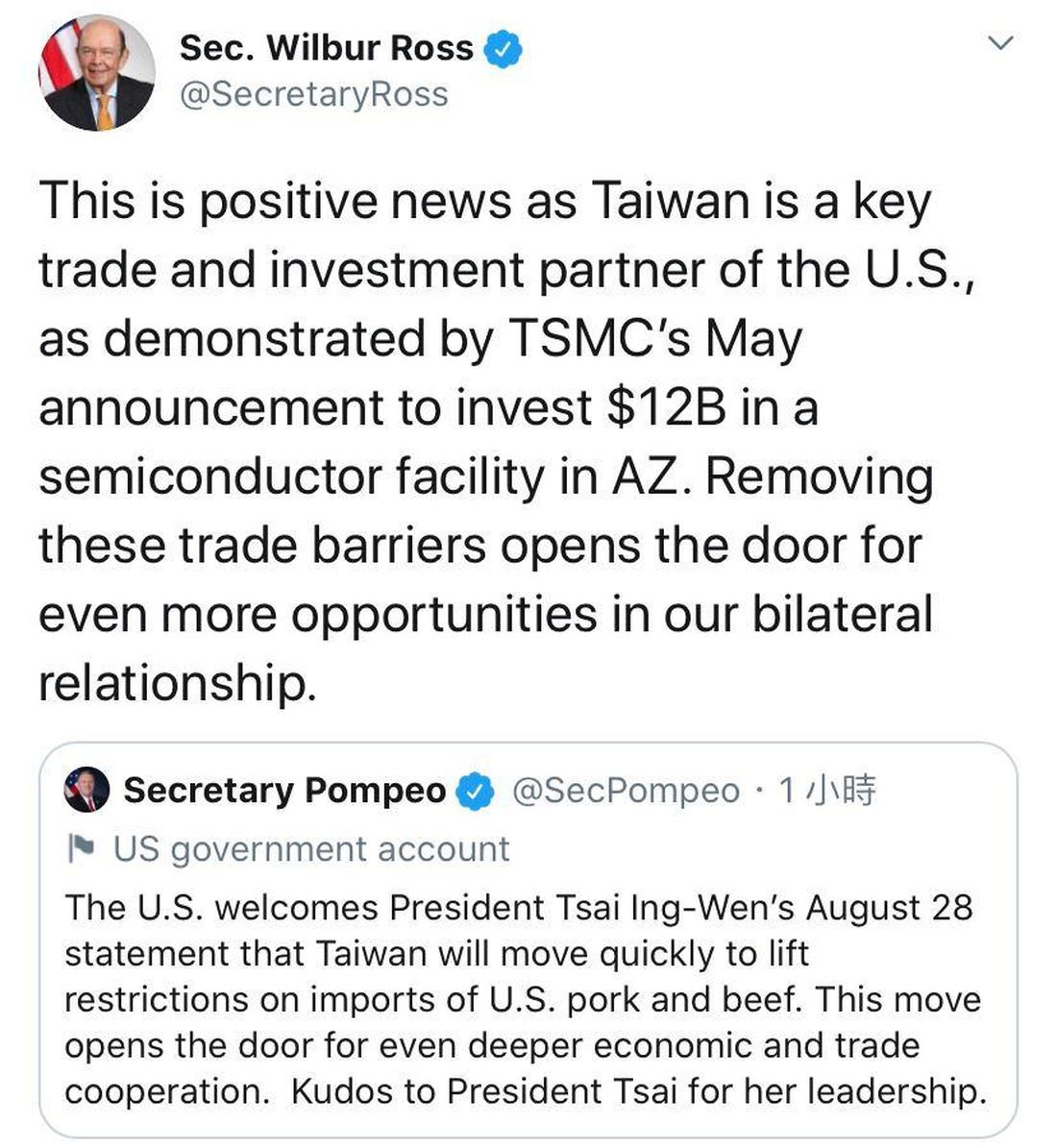Click the "US government account" label
Viewport: 1057px width, 1148px height.
(x=311, y=849)
